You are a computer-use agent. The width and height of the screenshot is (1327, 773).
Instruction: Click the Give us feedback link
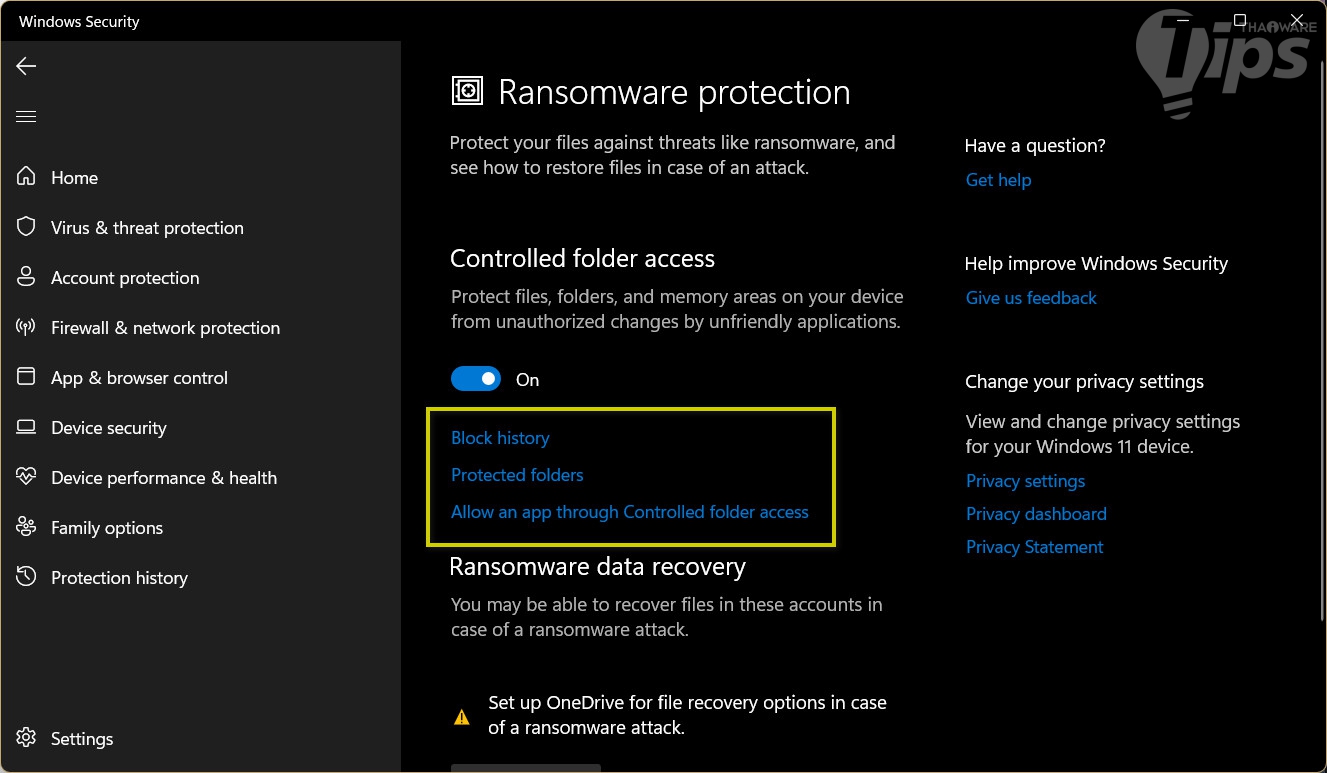tap(1031, 298)
